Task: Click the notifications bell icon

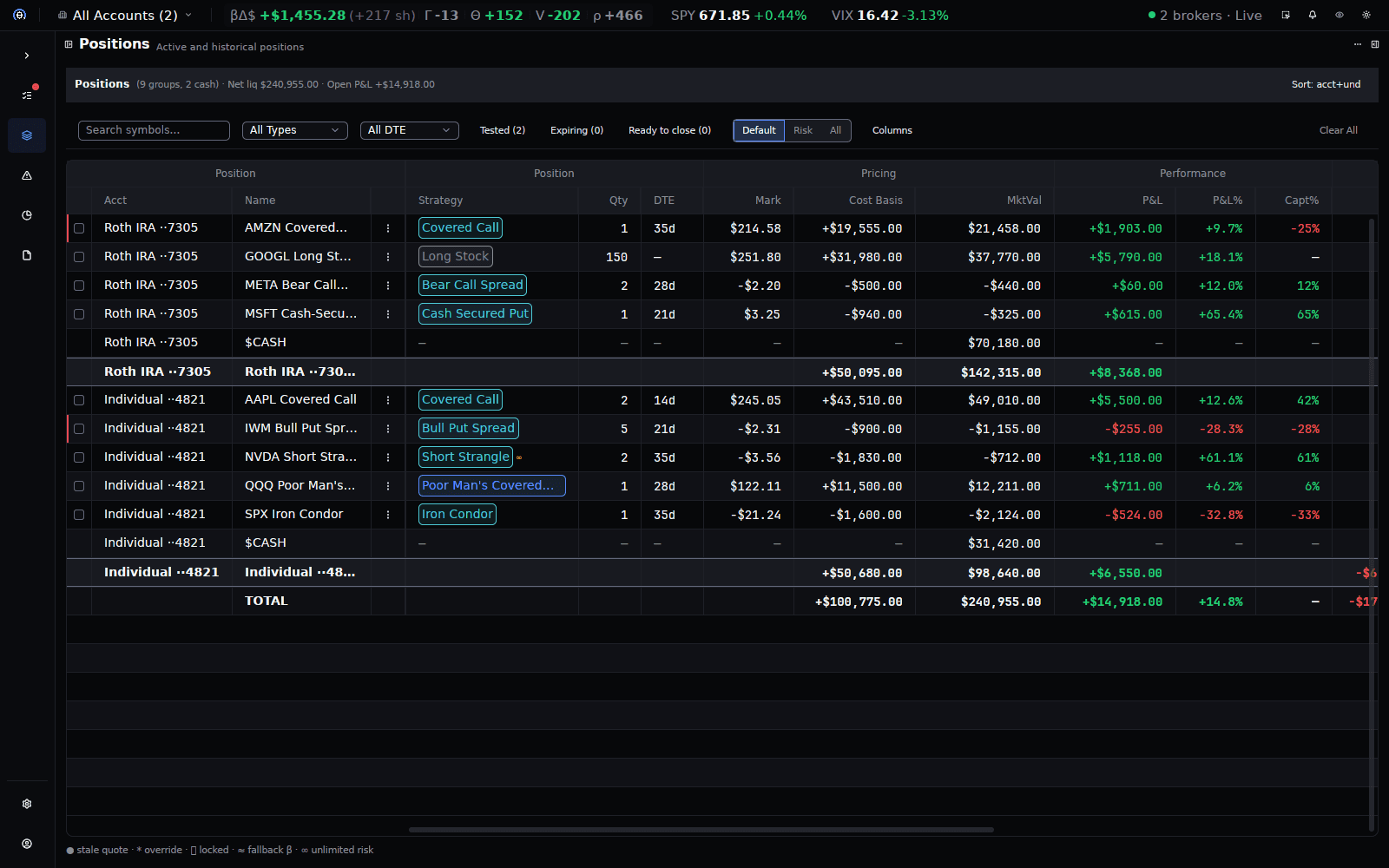Action: pos(1313,15)
